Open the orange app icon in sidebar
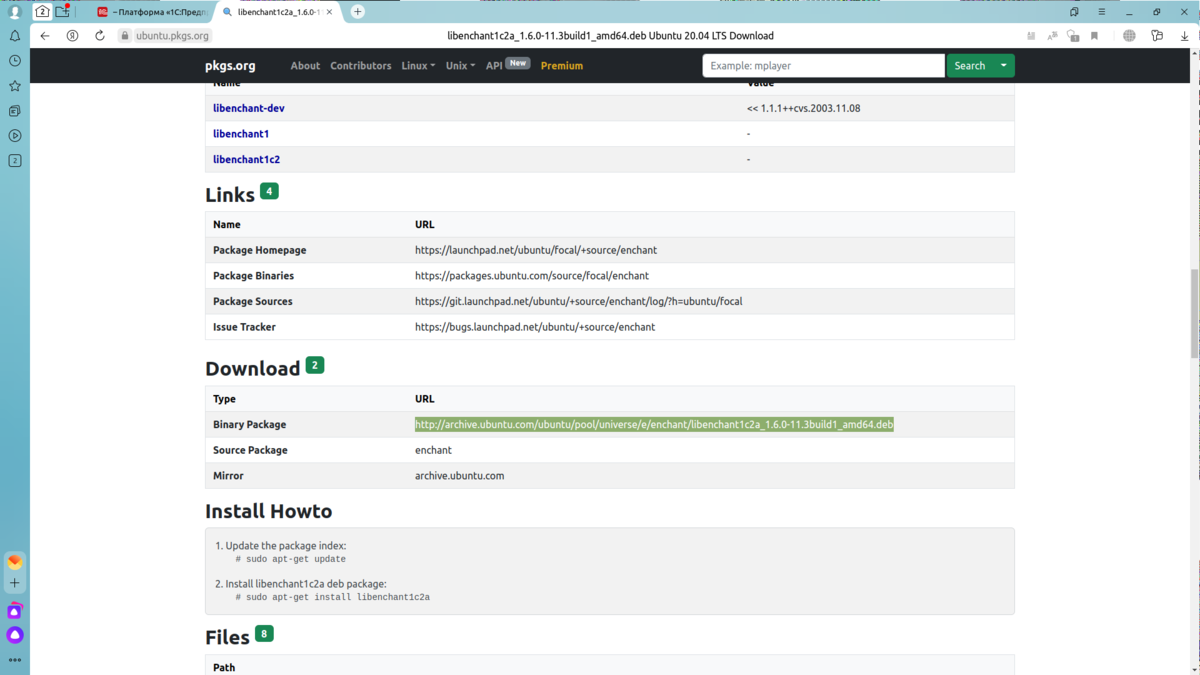This screenshot has height=675, width=1200. coord(15,562)
